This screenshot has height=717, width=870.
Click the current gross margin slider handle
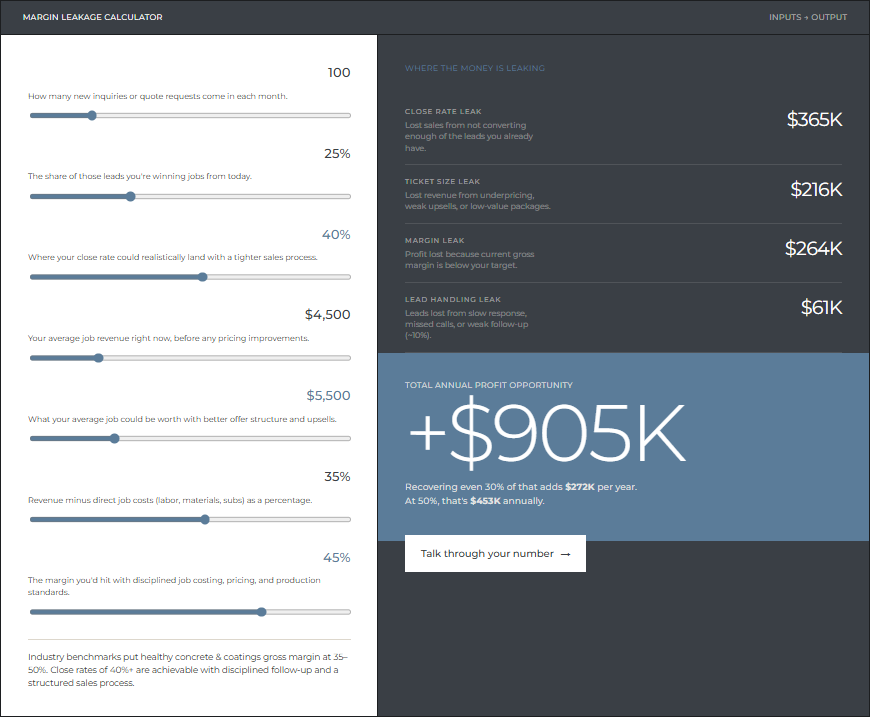pyautogui.click(x=205, y=519)
